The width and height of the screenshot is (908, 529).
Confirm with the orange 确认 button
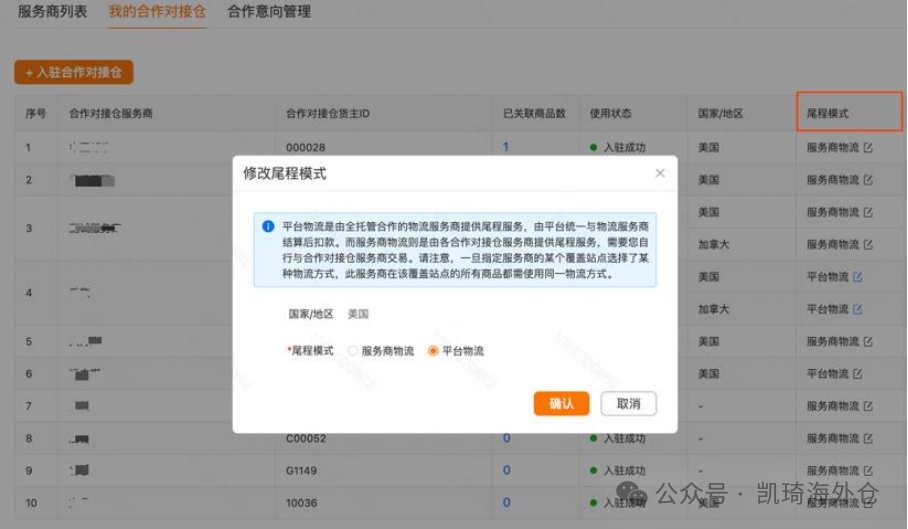click(x=561, y=403)
